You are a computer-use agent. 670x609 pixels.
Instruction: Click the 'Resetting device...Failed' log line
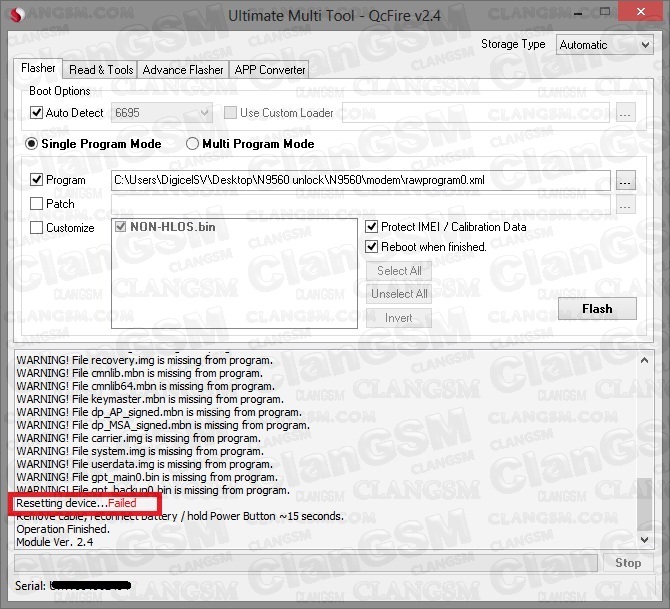76,503
